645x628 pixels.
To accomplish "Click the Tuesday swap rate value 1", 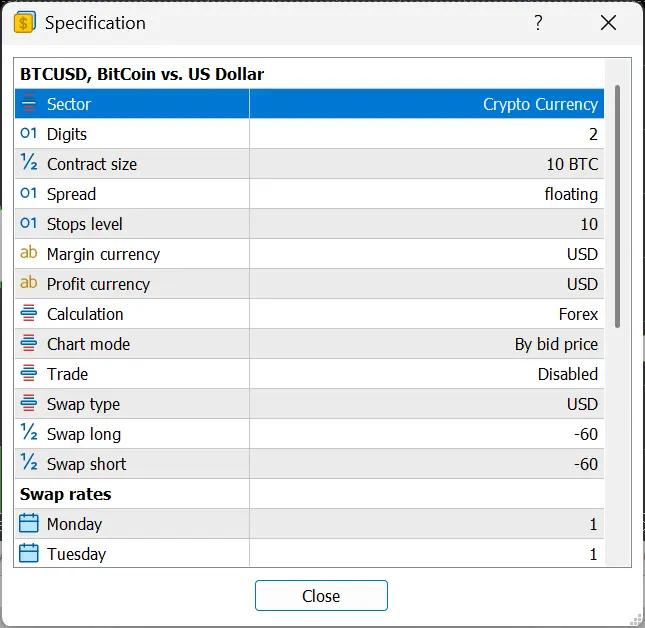I will tap(593, 555).
